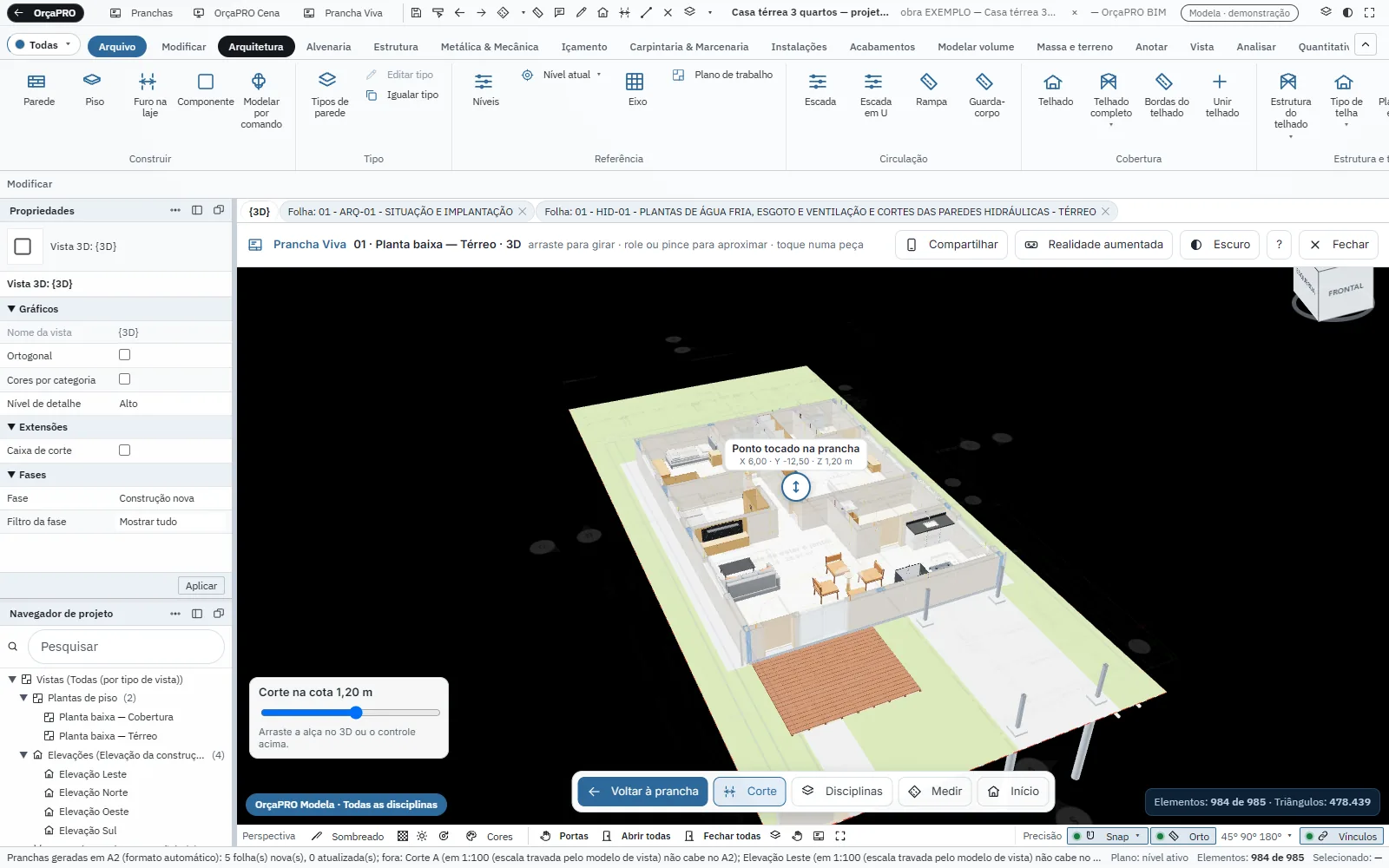Open Modelar por comando
This screenshot has width=1389, height=868.
tap(261, 101)
